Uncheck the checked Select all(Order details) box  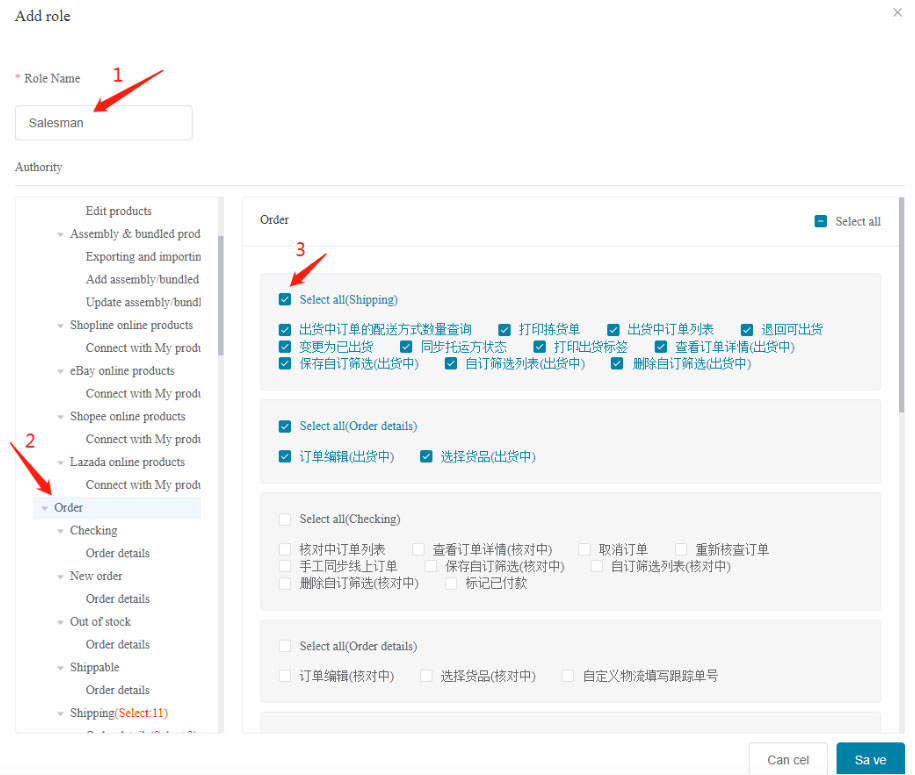(x=285, y=426)
